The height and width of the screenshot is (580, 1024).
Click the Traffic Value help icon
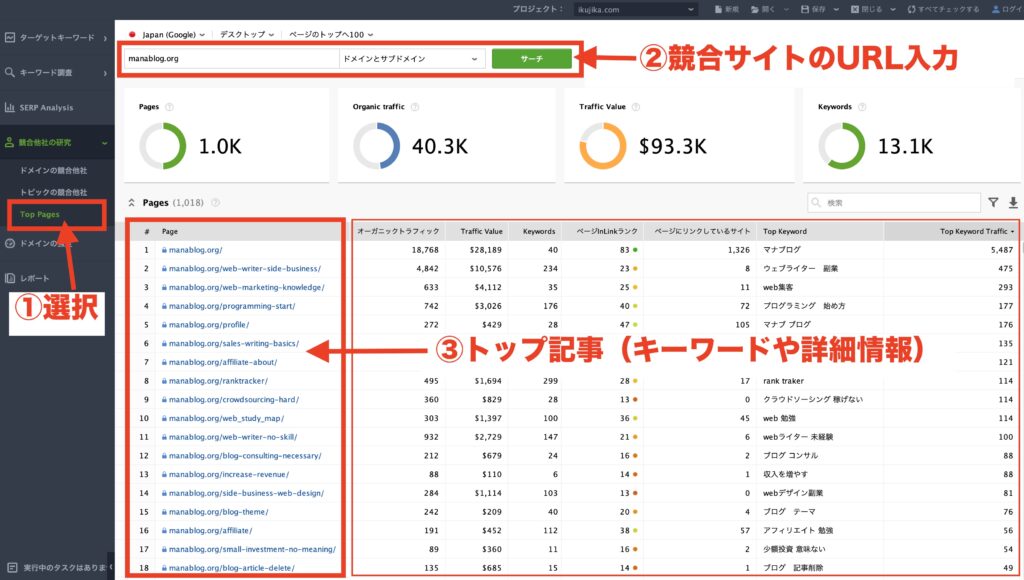point(635,106)
